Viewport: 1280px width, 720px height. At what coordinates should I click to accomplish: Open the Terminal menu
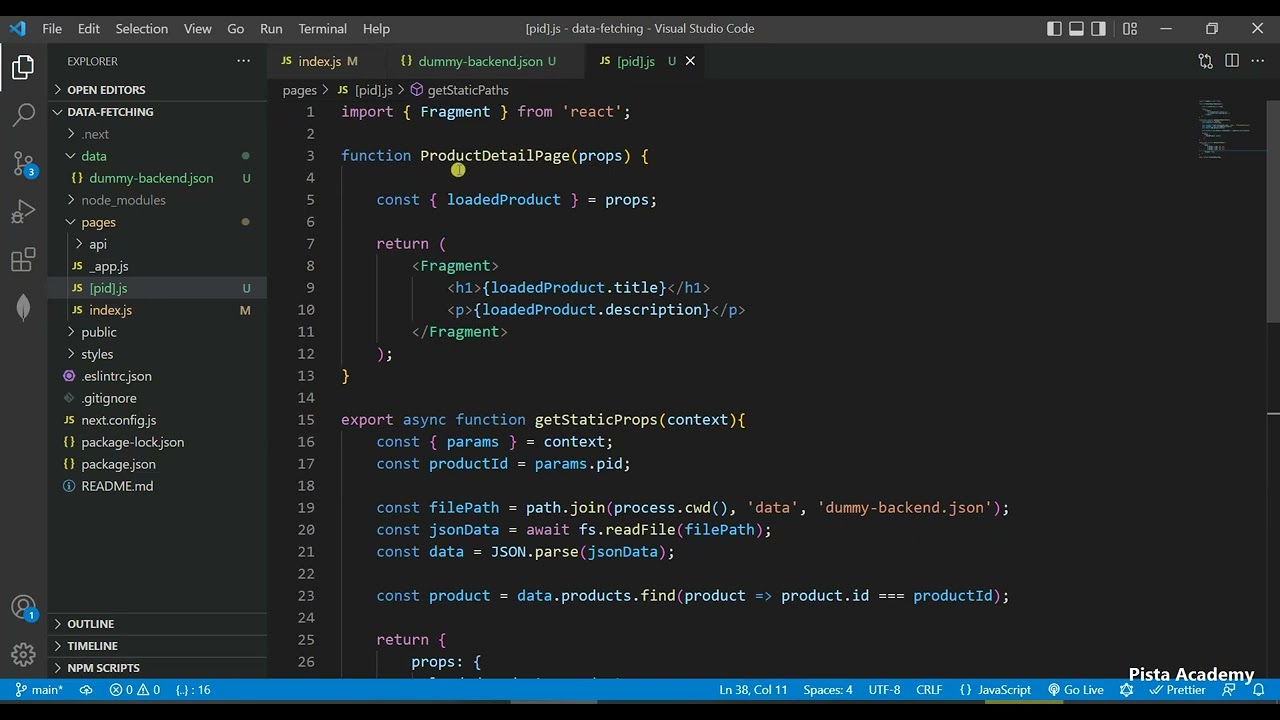[x=322, y=29]
